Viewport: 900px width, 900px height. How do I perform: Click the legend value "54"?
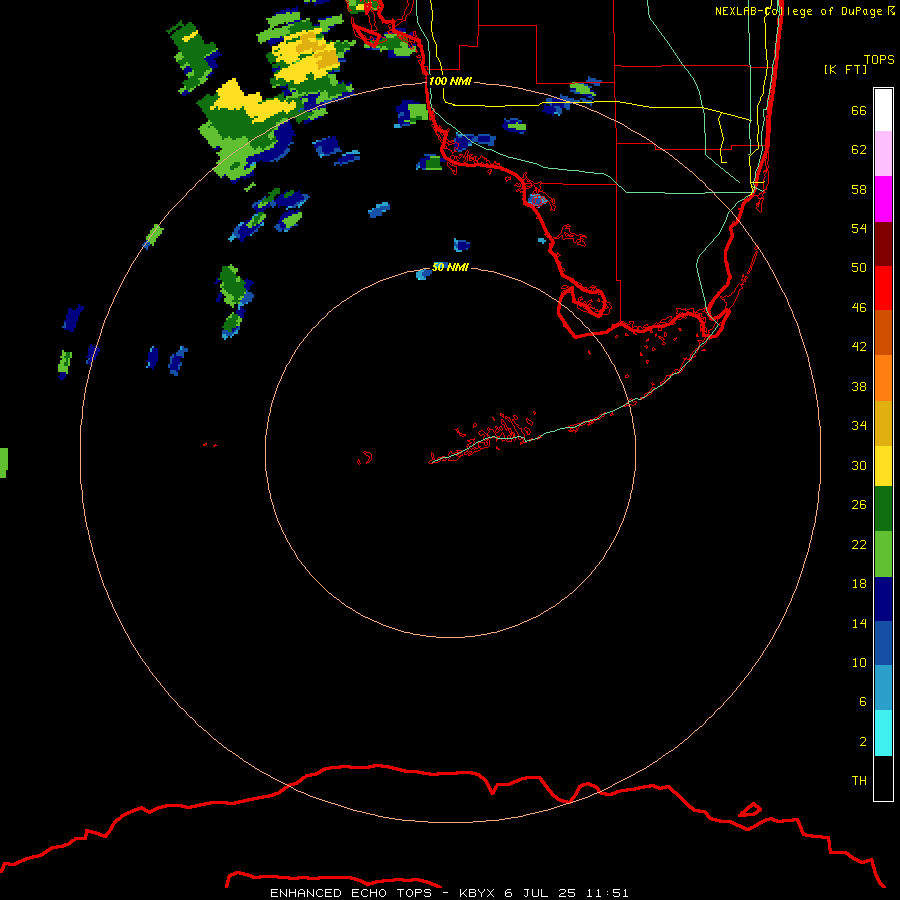pyautogui.click(x=859, y=228)
